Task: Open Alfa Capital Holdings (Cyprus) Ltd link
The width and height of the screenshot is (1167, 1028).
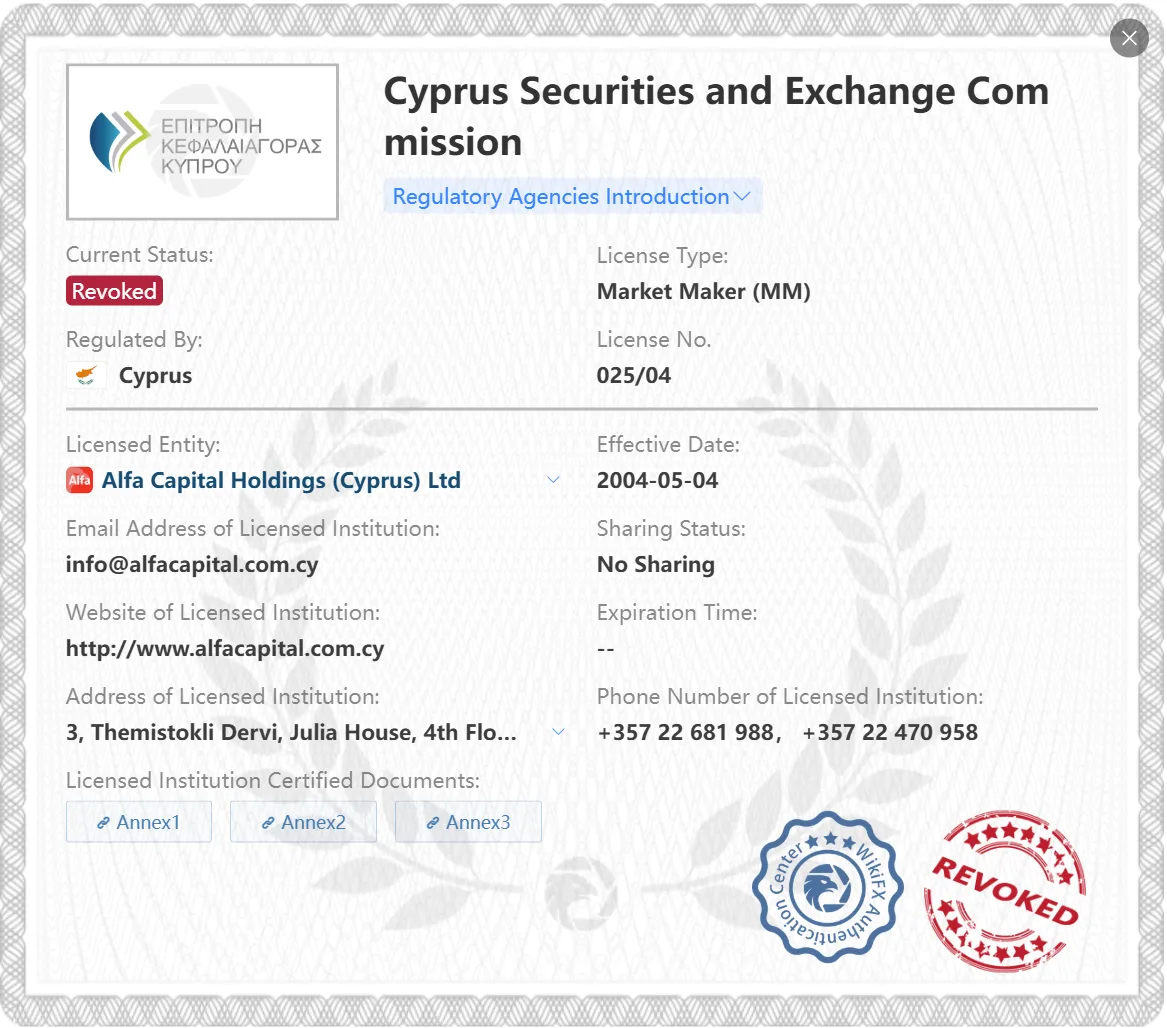Action: [281, 480]
